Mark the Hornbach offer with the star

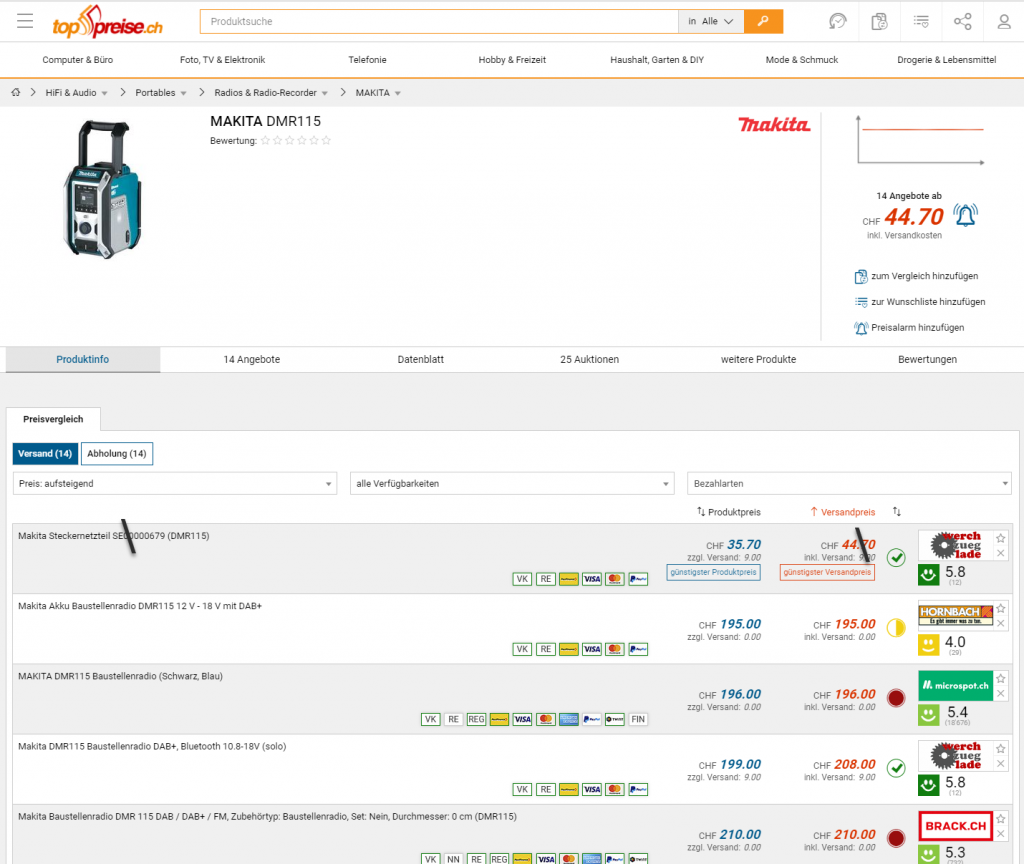(1001, 608)
